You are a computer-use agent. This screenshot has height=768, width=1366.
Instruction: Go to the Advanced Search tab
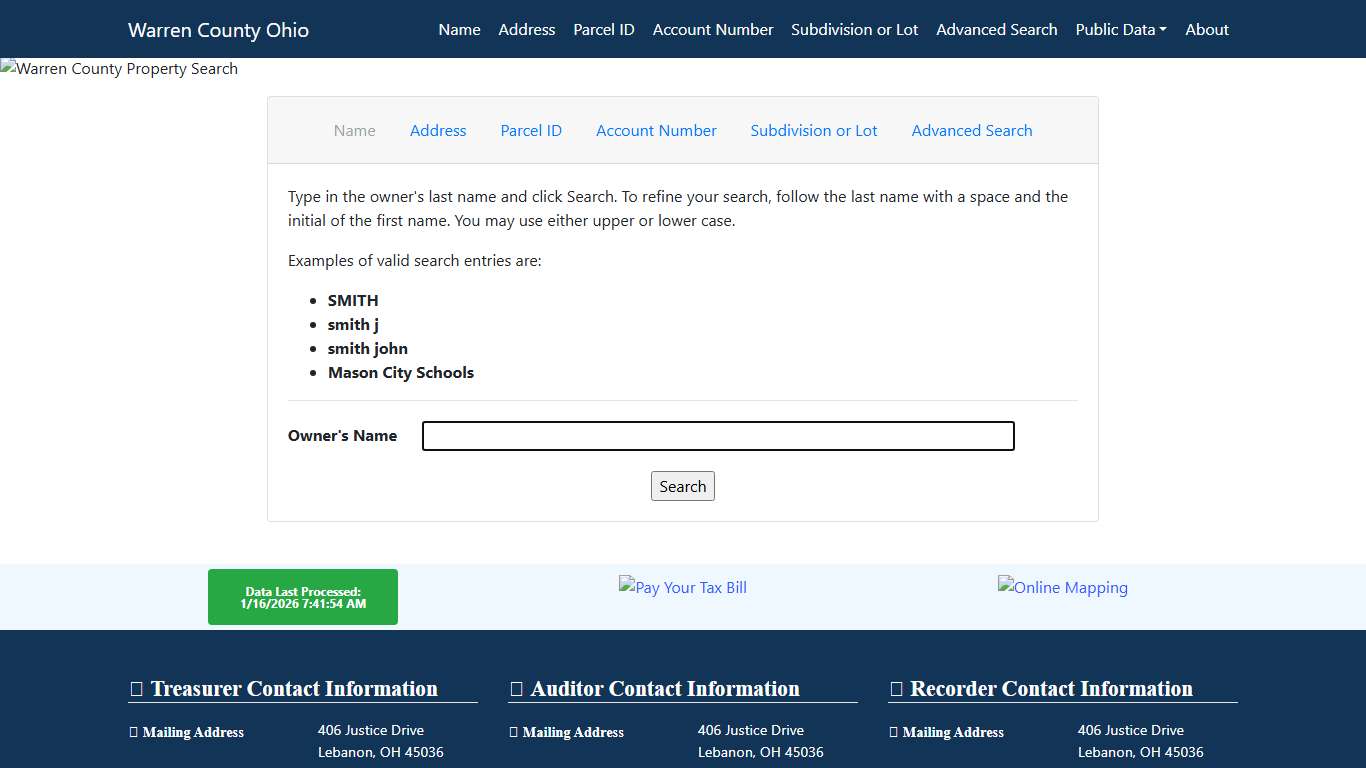tap(971, 130)
